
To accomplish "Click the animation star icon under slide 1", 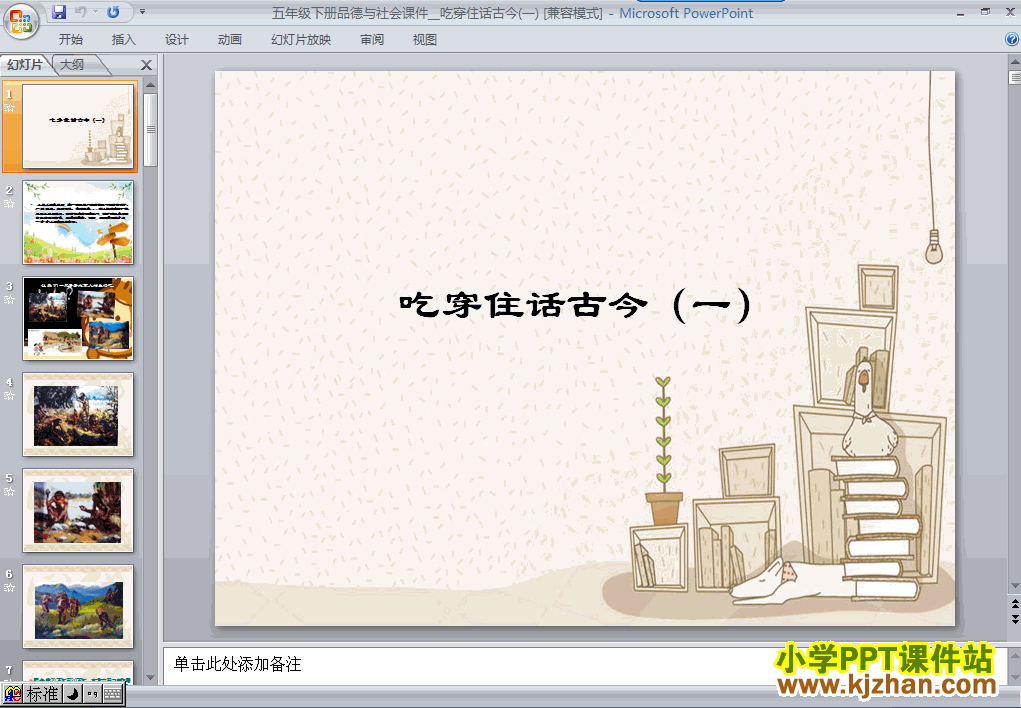I will click(9, 108).
